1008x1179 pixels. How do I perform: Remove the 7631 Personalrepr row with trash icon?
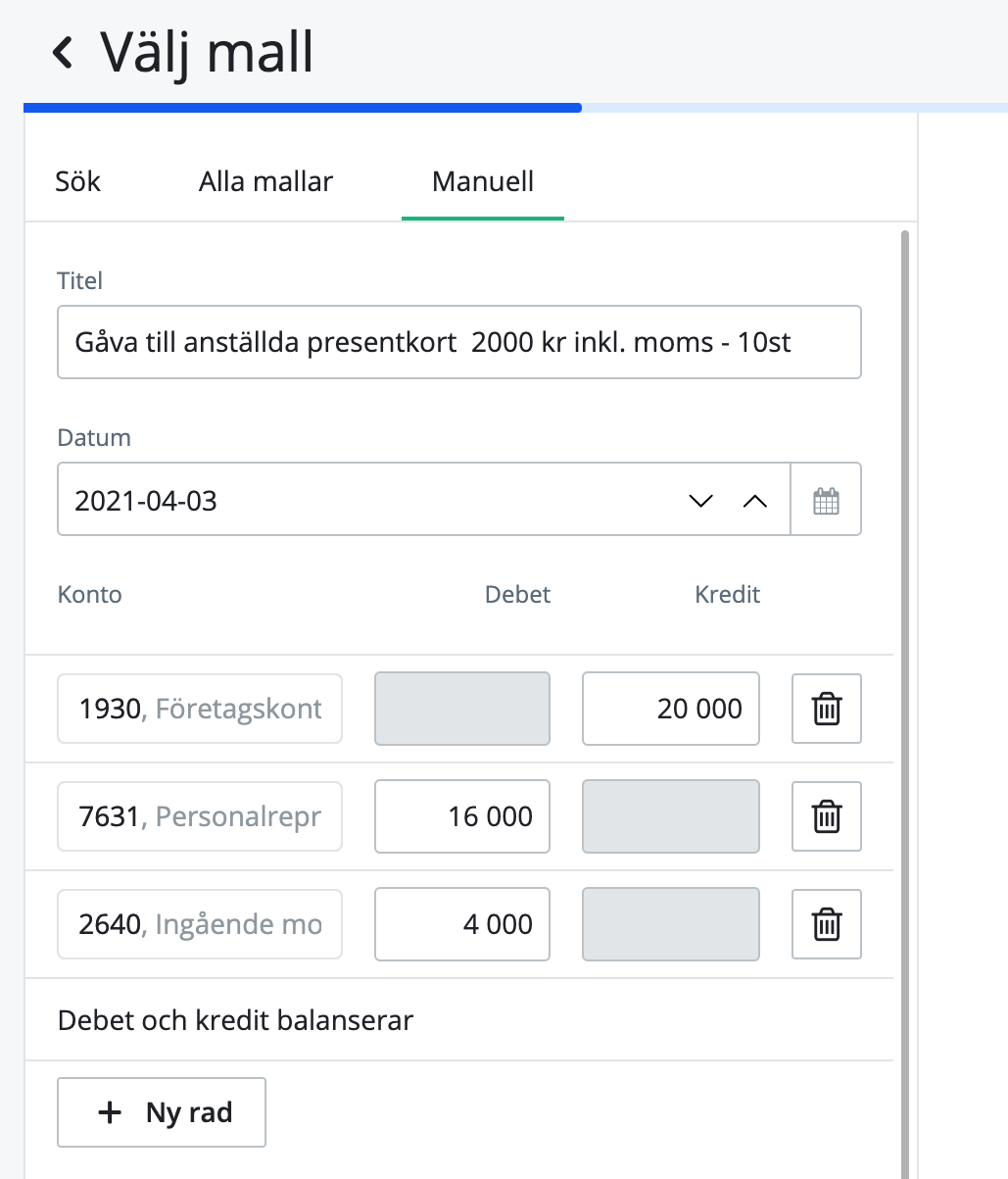tap(826, 815)
